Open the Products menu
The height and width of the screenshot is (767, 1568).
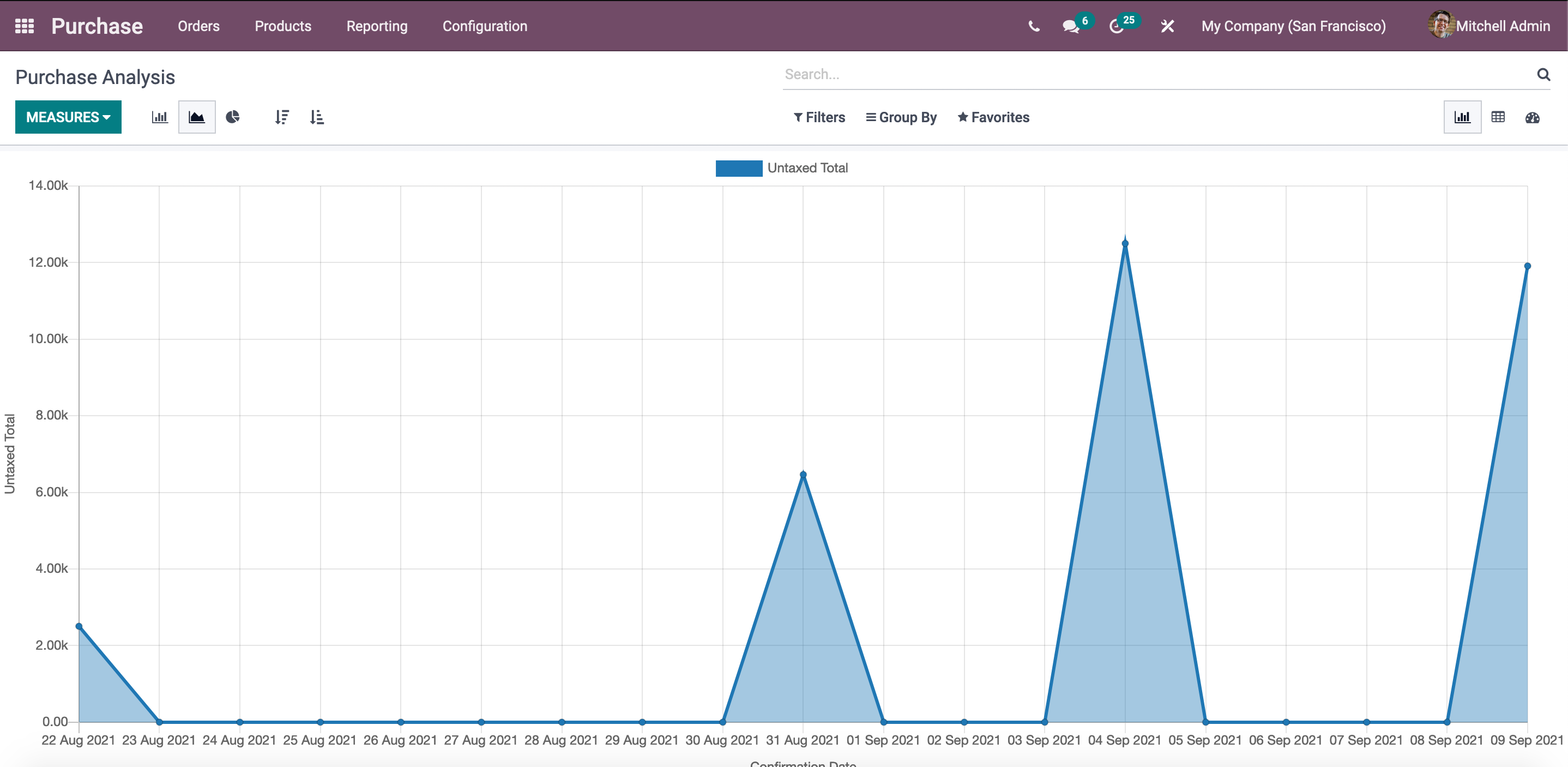tap(283, 26)
